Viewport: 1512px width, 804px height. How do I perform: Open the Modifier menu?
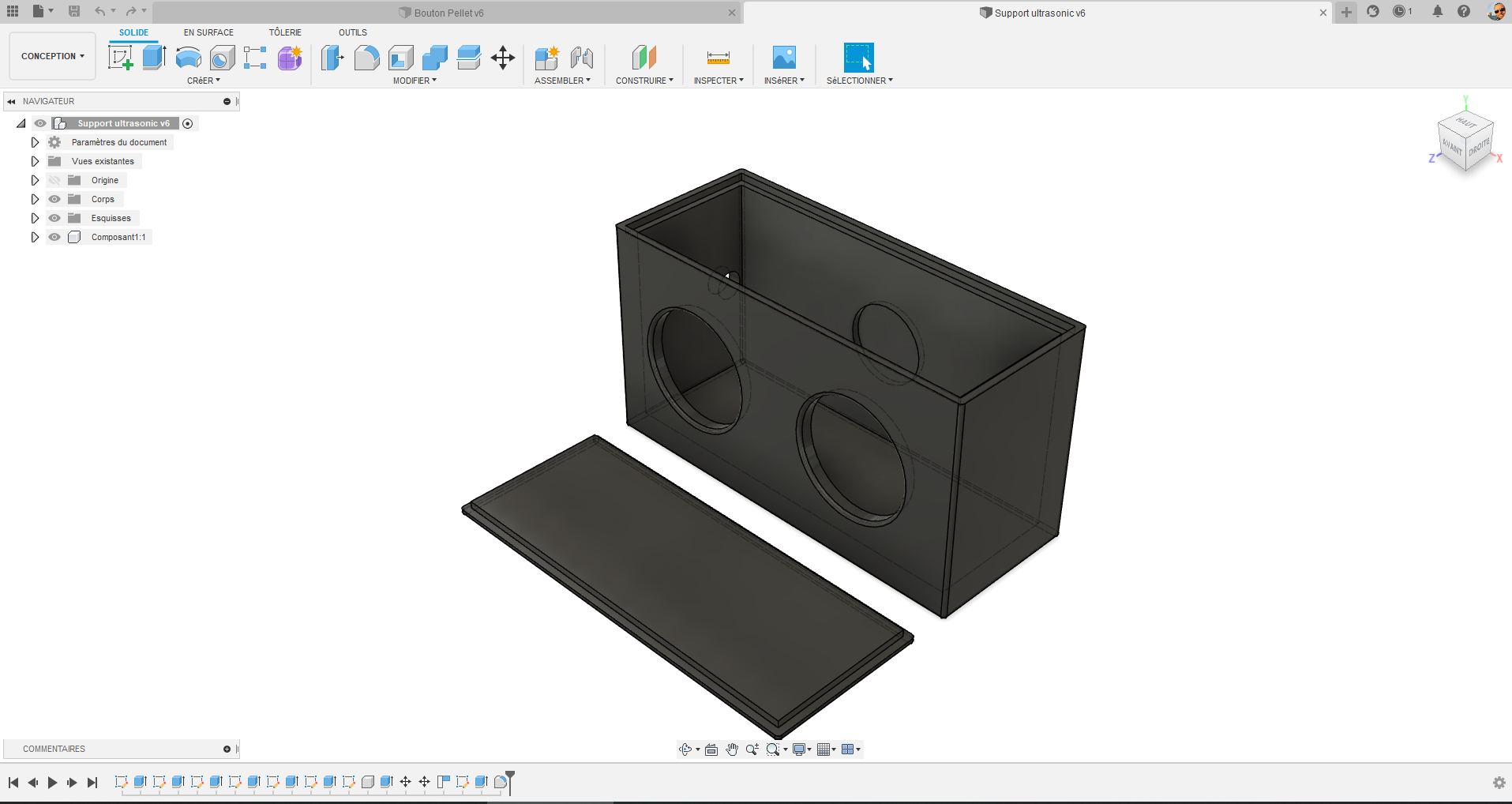click(x=415, y=81)
